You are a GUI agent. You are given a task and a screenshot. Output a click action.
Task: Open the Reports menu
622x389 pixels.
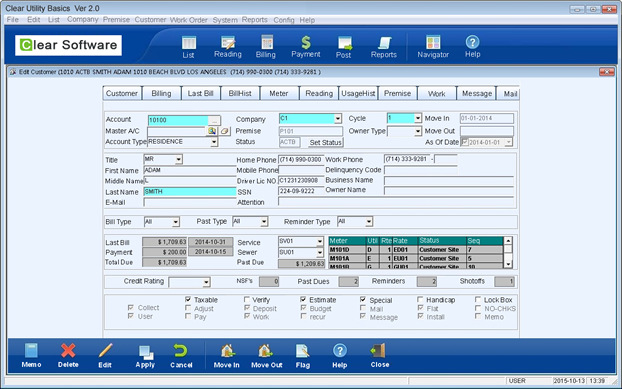click(x=254, y=20)
